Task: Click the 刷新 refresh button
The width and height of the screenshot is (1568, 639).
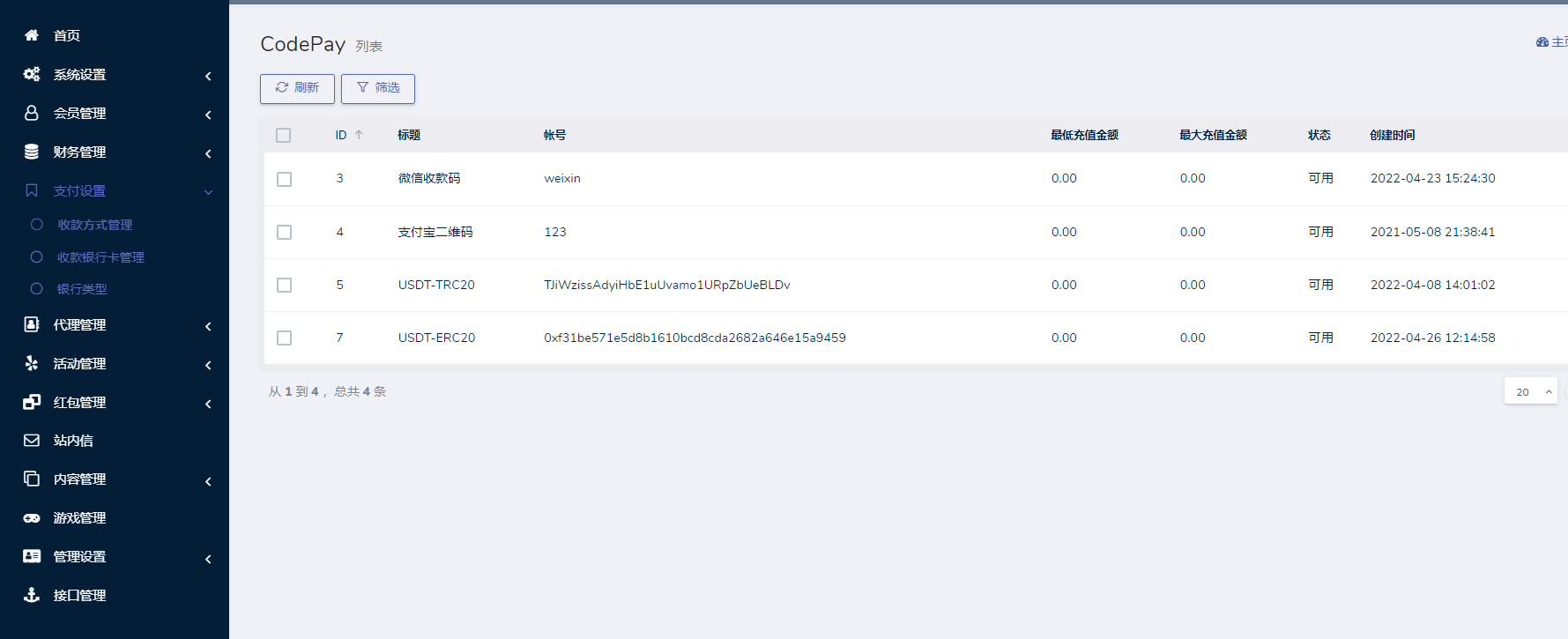Action: click(297, 88)
